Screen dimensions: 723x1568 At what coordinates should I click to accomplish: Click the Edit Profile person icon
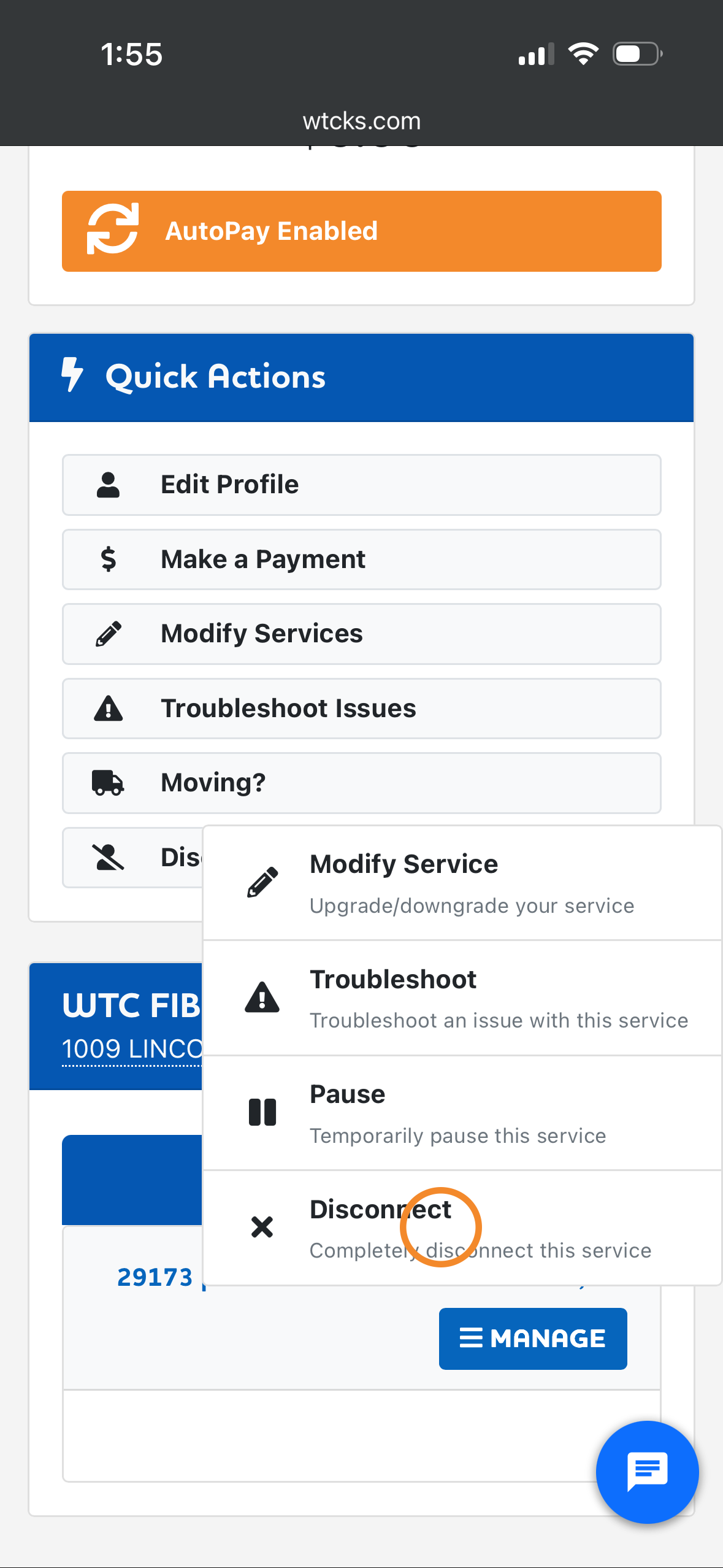click(109, 485)
